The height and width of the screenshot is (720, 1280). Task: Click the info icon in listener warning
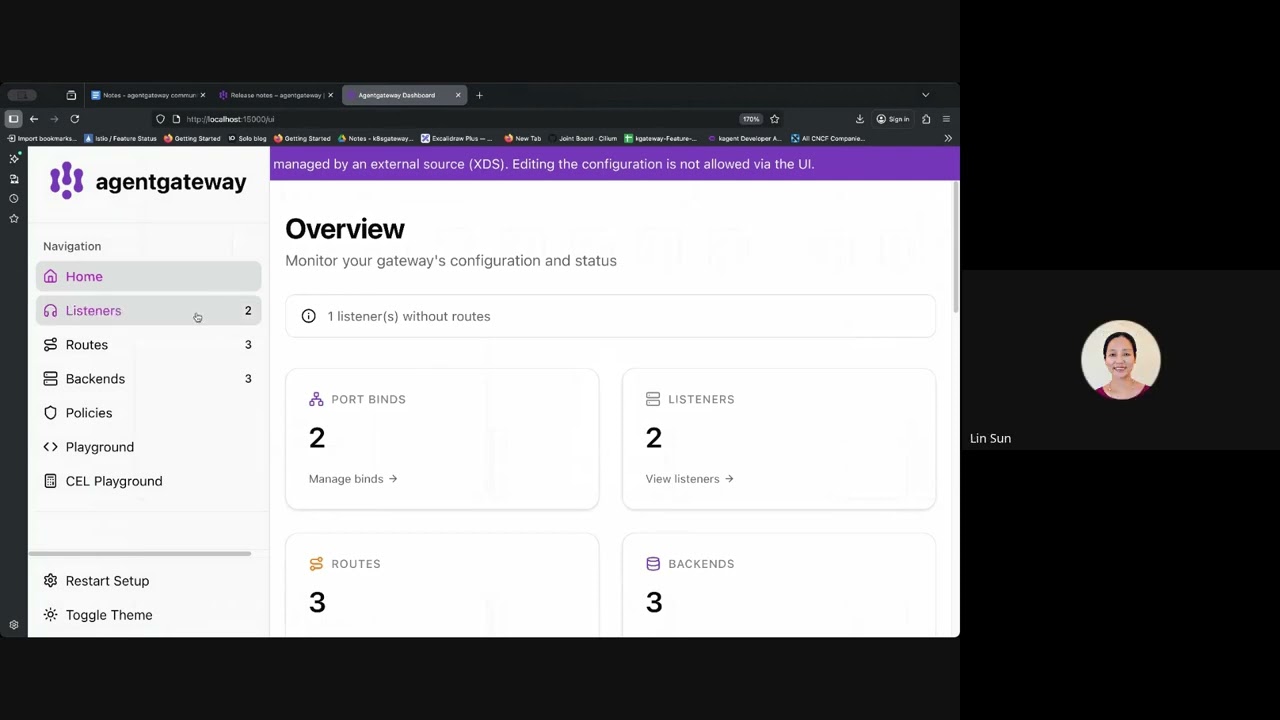tap(308, 316)
